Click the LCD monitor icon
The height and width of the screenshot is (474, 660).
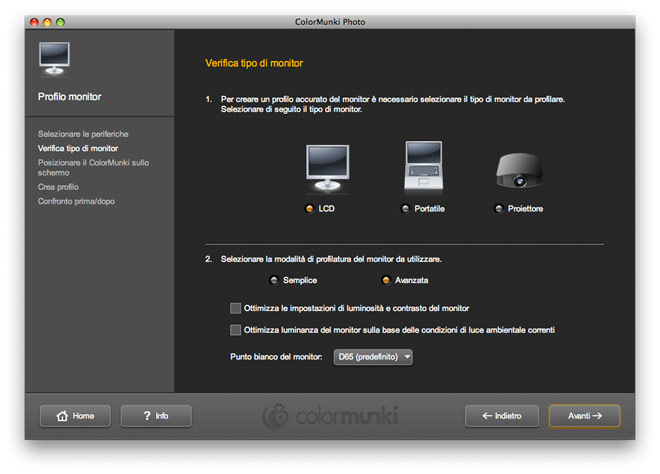(x=327, y=169)
